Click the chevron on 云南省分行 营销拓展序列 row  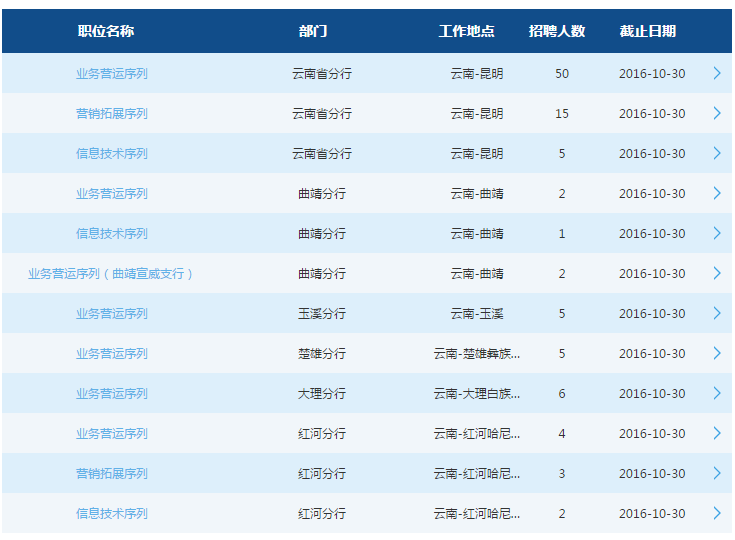(x=717, y=113)
